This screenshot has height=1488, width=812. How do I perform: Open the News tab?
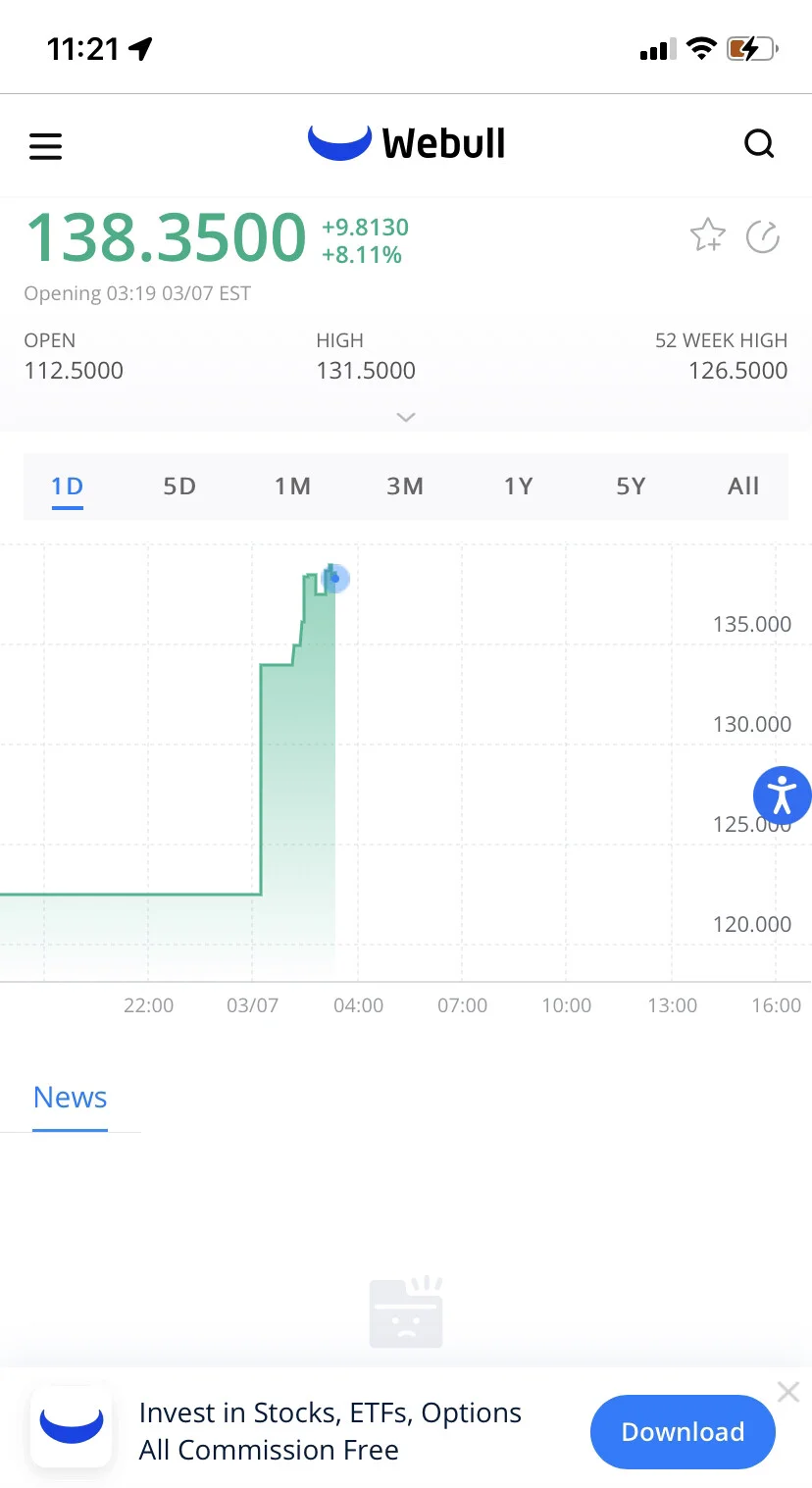(70, 1098)
